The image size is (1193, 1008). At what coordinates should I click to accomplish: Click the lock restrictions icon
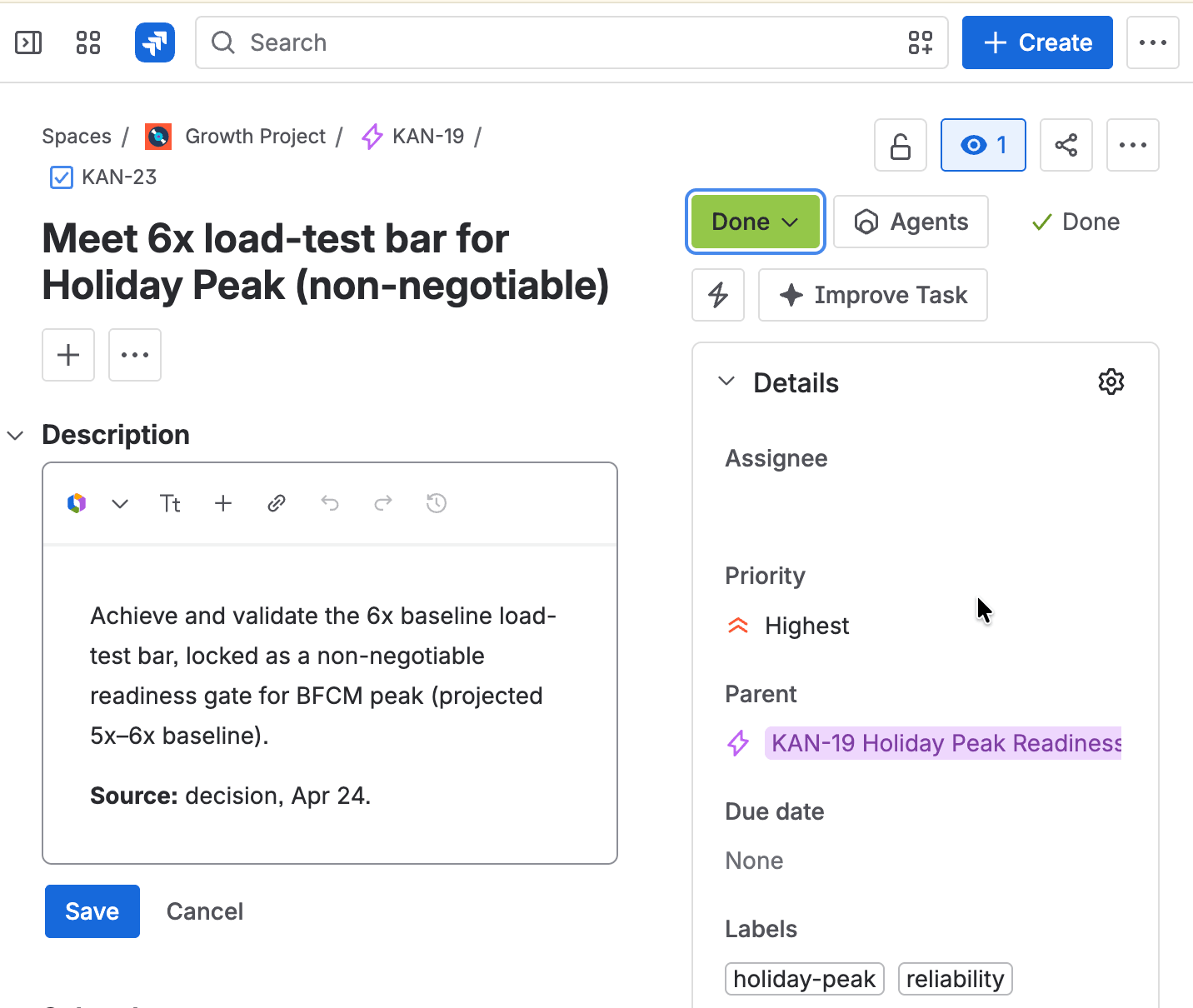pyautogui.click(x=901, y=145)
